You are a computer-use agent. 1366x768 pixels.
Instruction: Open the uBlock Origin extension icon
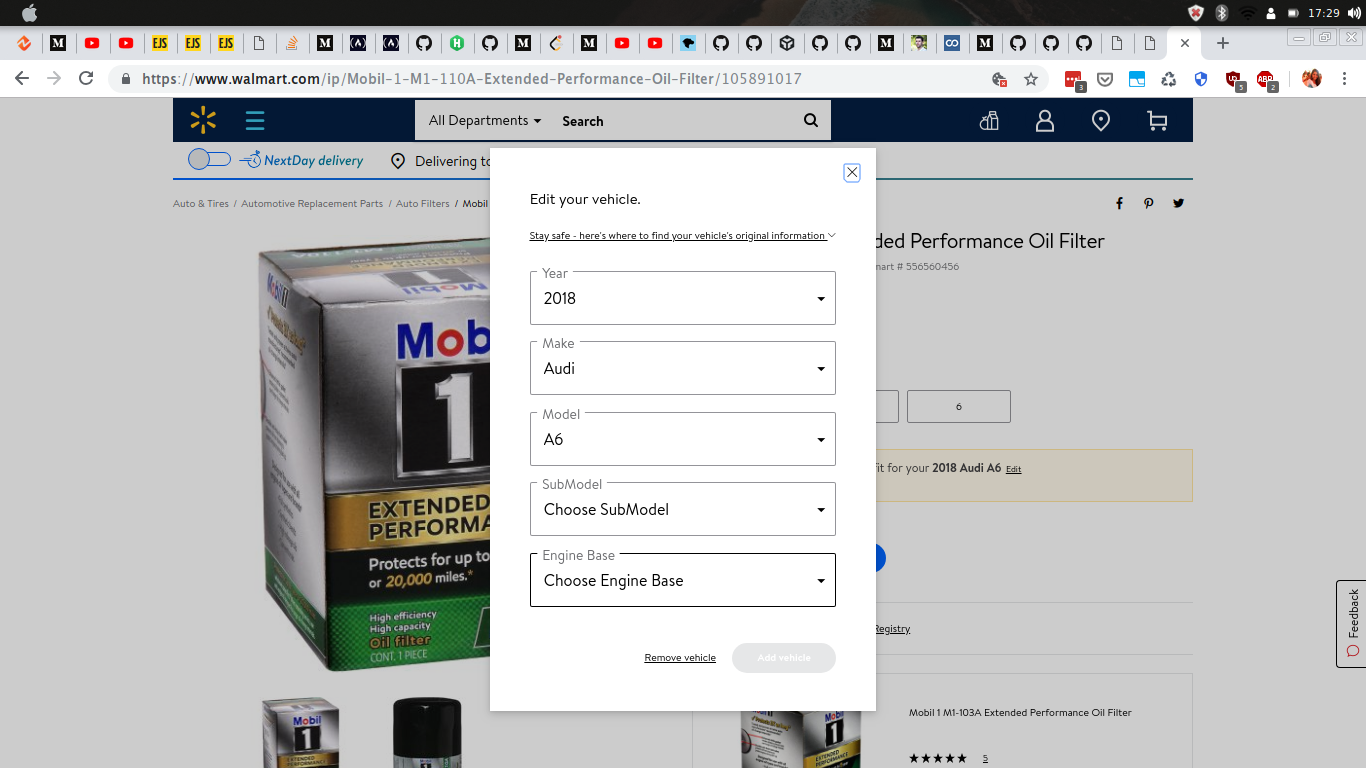1234,79
